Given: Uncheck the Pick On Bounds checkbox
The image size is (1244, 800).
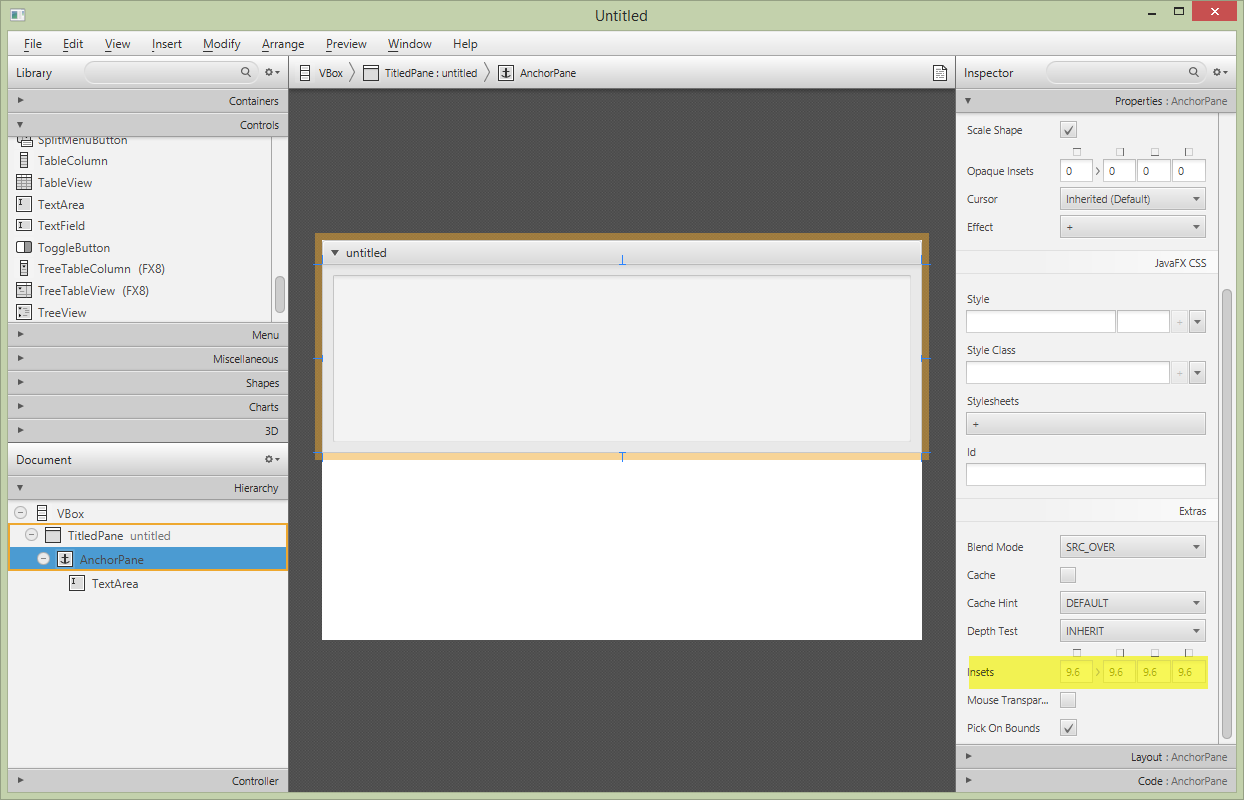Looking at the screenshot, I should pos(1068,728).
